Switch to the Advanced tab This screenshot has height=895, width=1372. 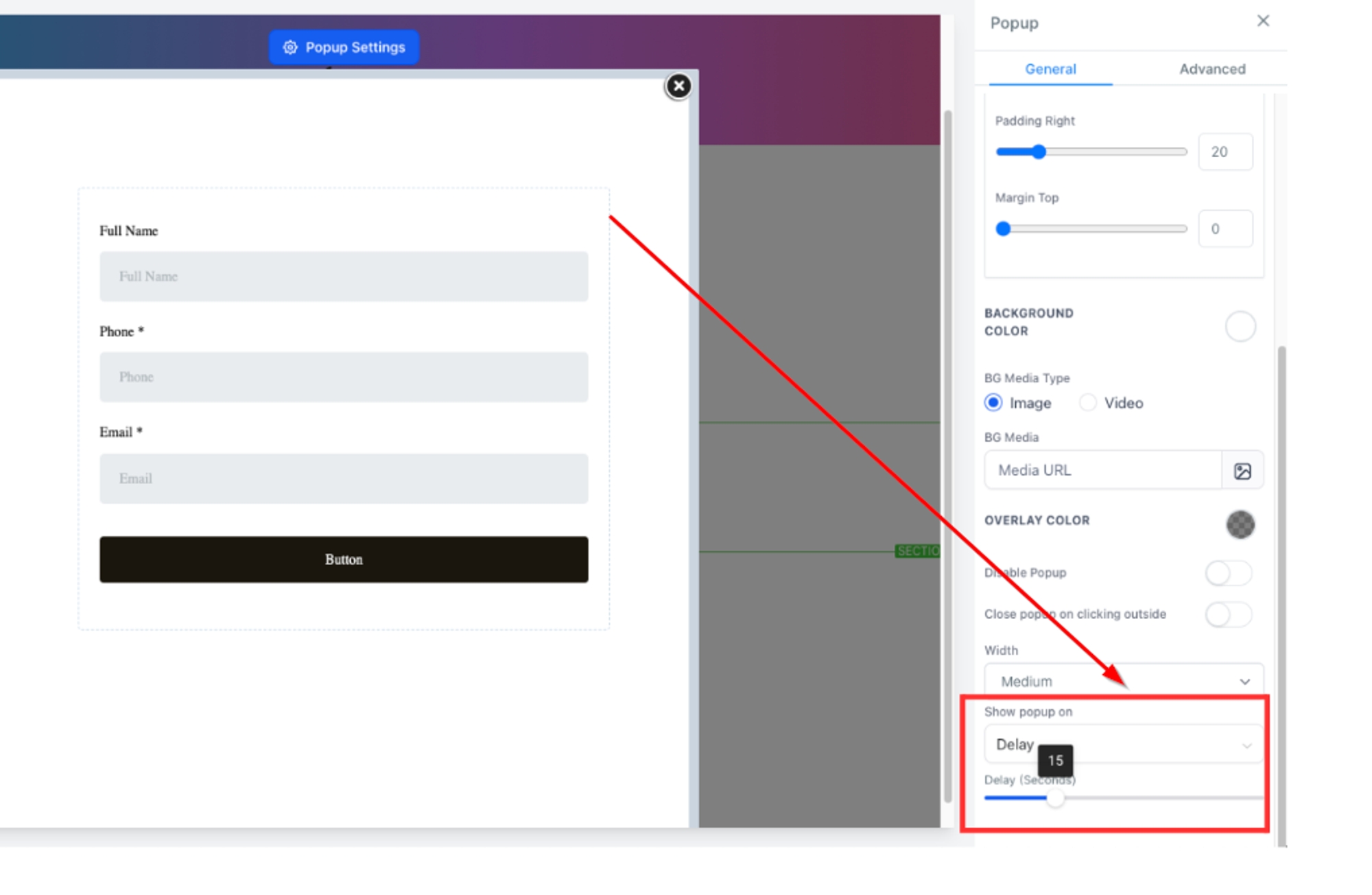coord(1211,69)
